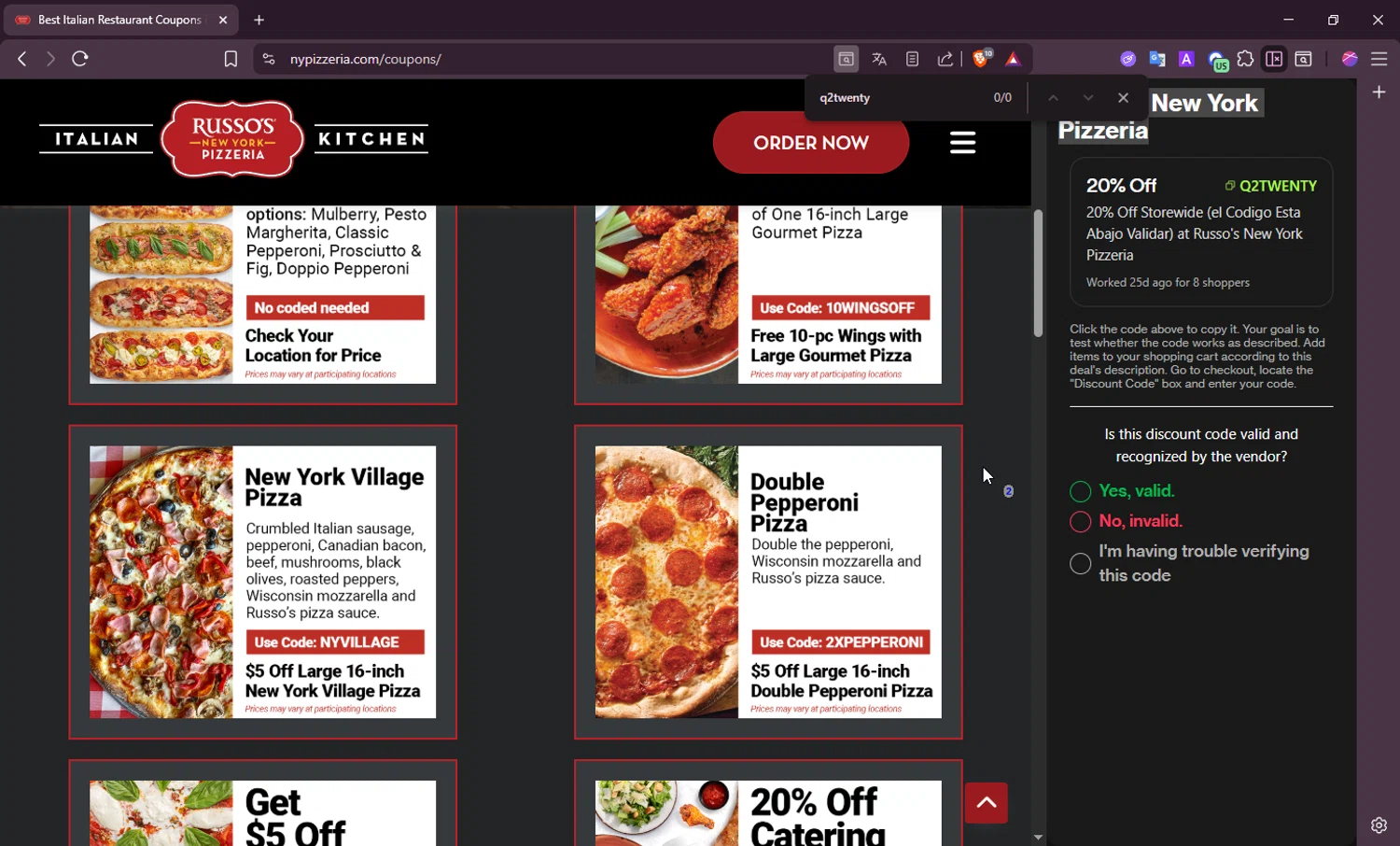
Task: Go forward to the next page
Action: click(50, 59)
